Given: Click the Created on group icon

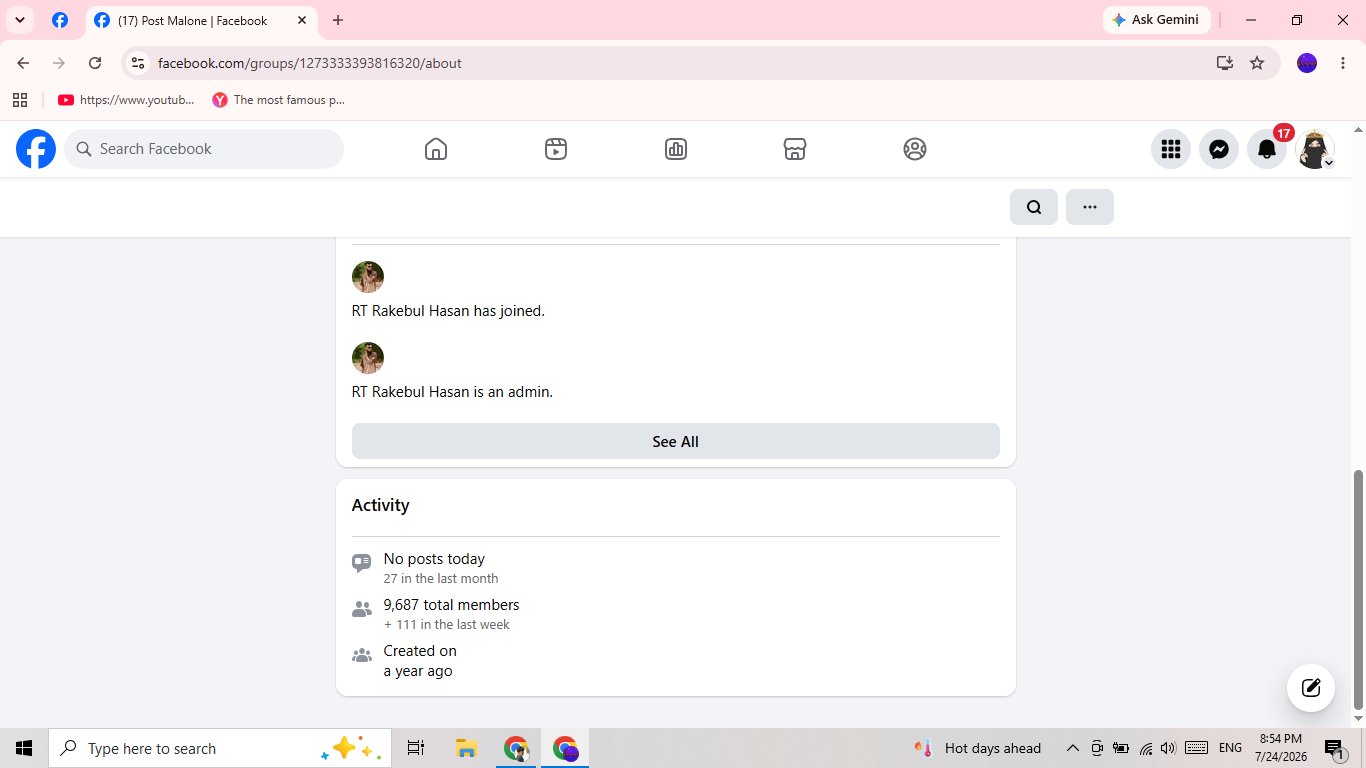Looking at the screenshot, I should 362,656.
